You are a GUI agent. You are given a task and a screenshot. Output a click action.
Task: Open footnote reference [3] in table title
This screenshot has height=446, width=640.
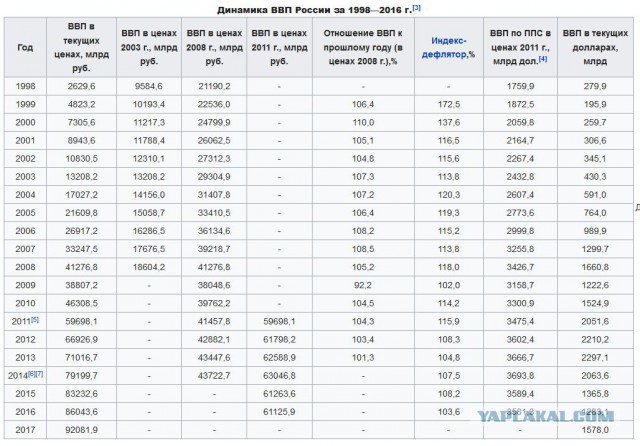[416, 8]
